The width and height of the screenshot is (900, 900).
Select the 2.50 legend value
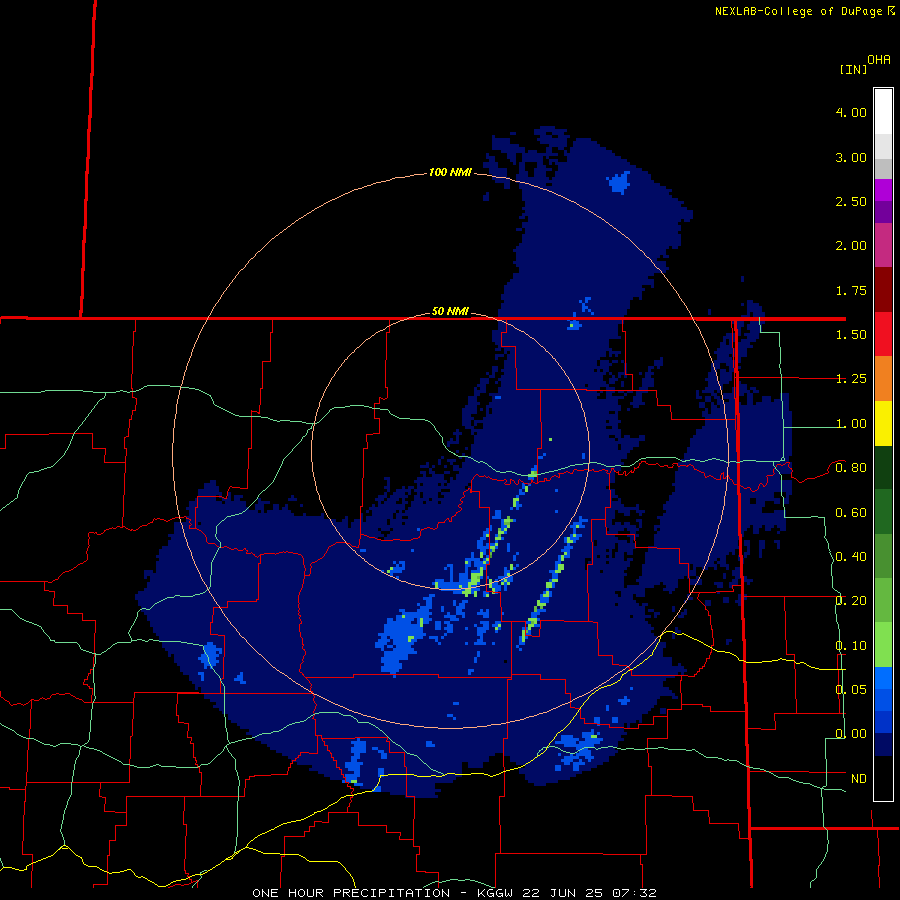click(x=851, y=201)
